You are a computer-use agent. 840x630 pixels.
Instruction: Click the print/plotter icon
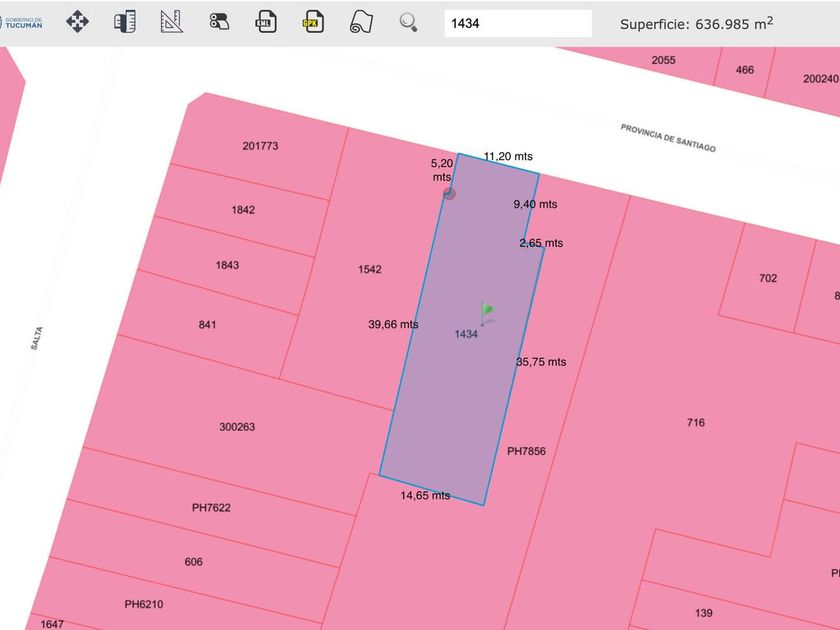click(x=219, y=22)
